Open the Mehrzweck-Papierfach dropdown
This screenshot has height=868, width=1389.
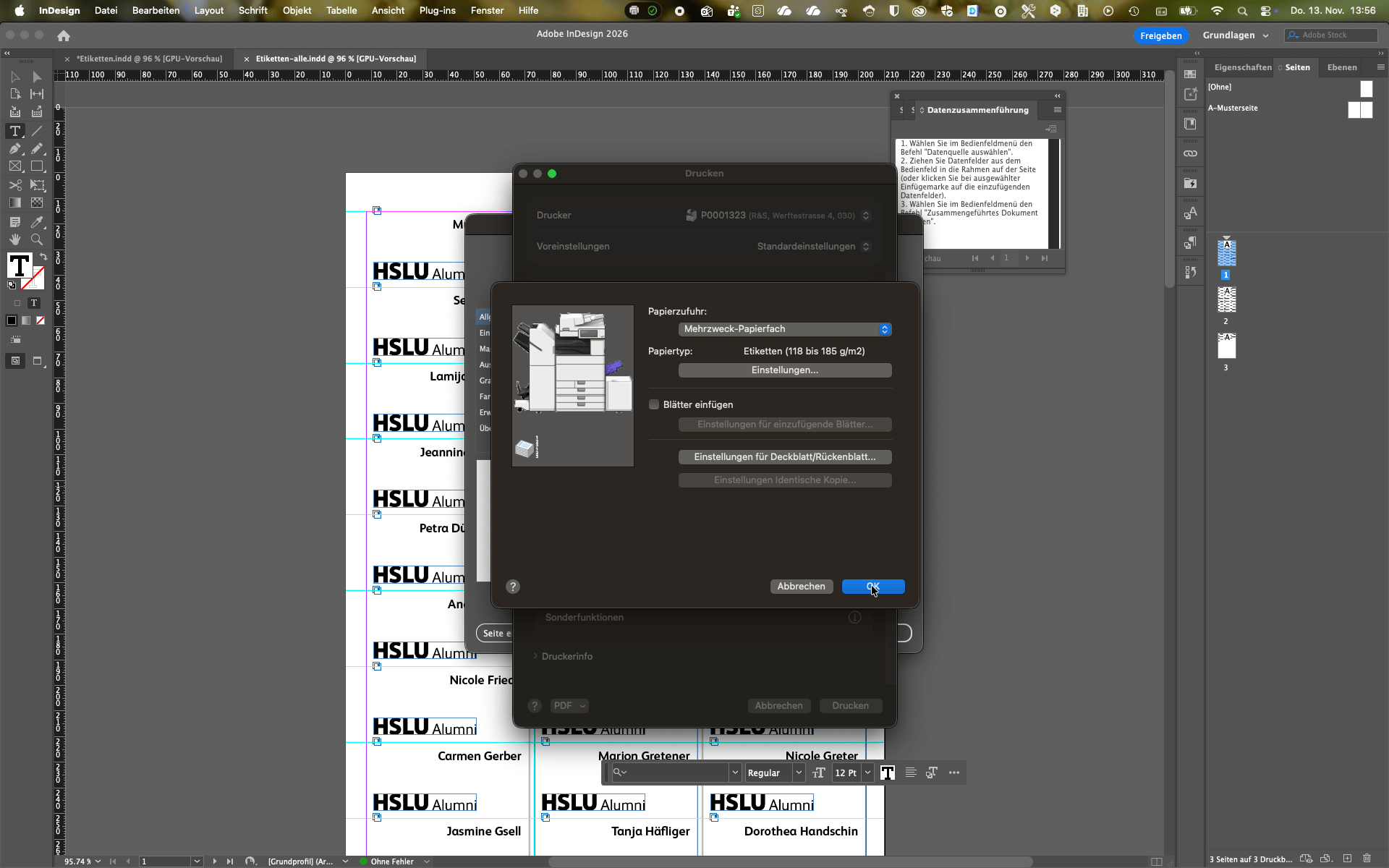785,329
